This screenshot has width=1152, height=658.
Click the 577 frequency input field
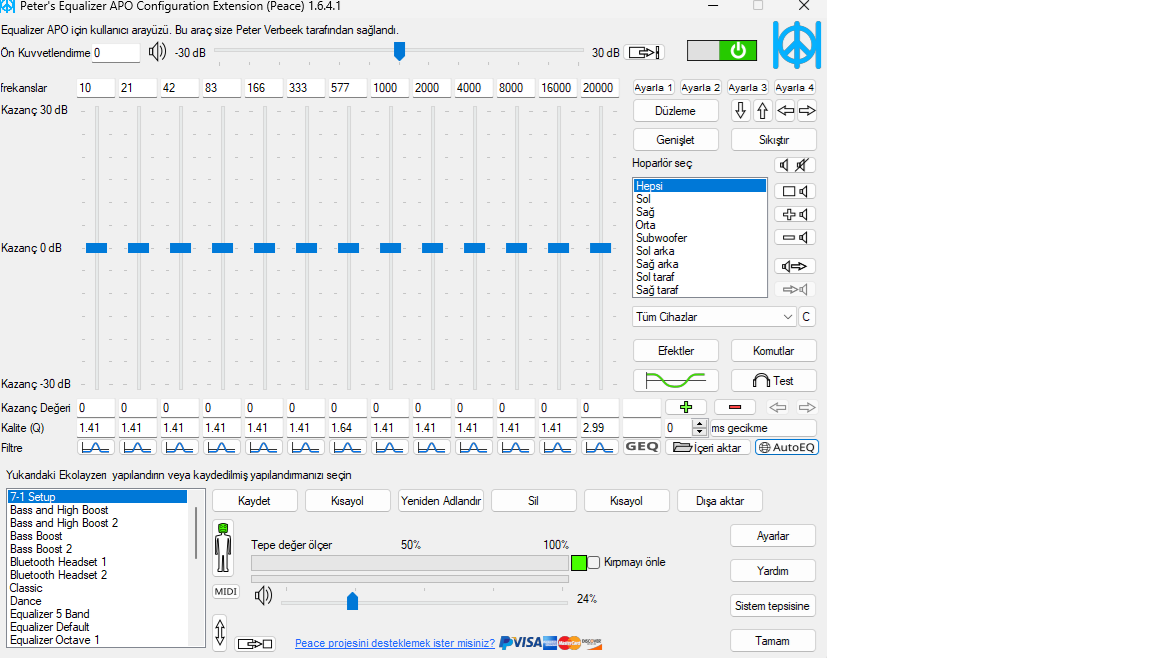(348, 88)
